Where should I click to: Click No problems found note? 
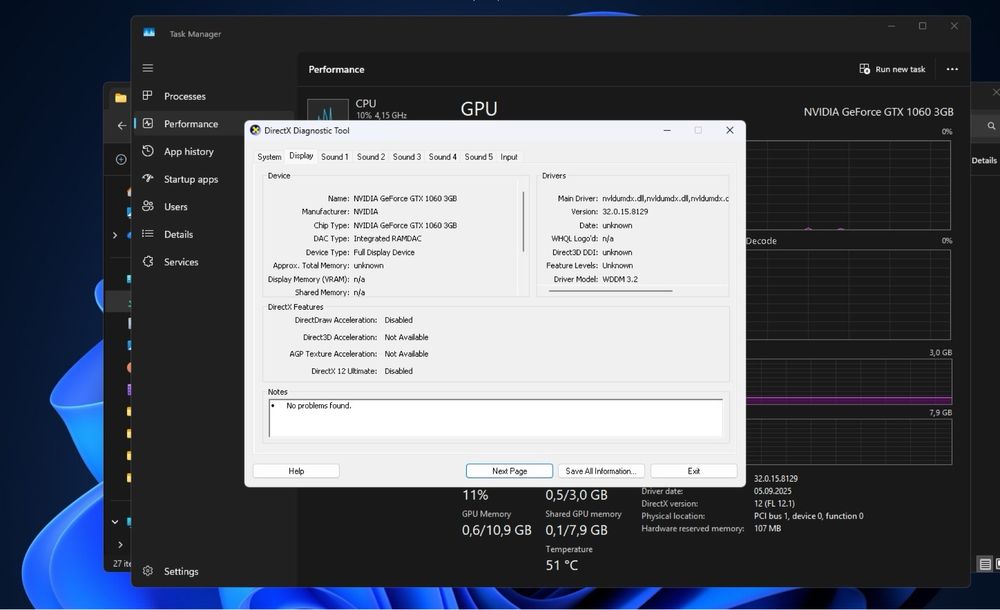319,406
